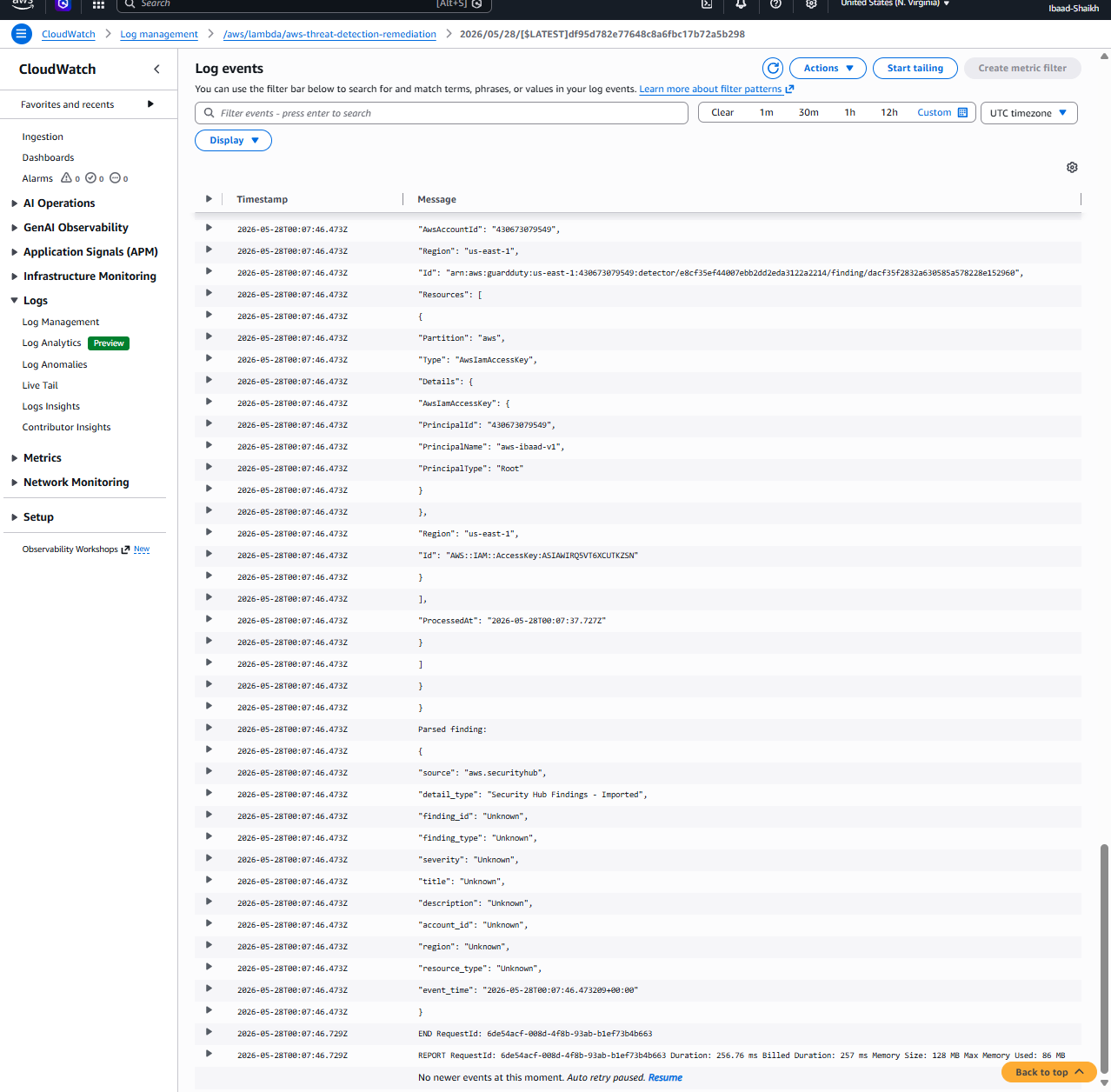Expand the Network Monitoring section
1111x1092 pixels.
click(x=14, y=483)
